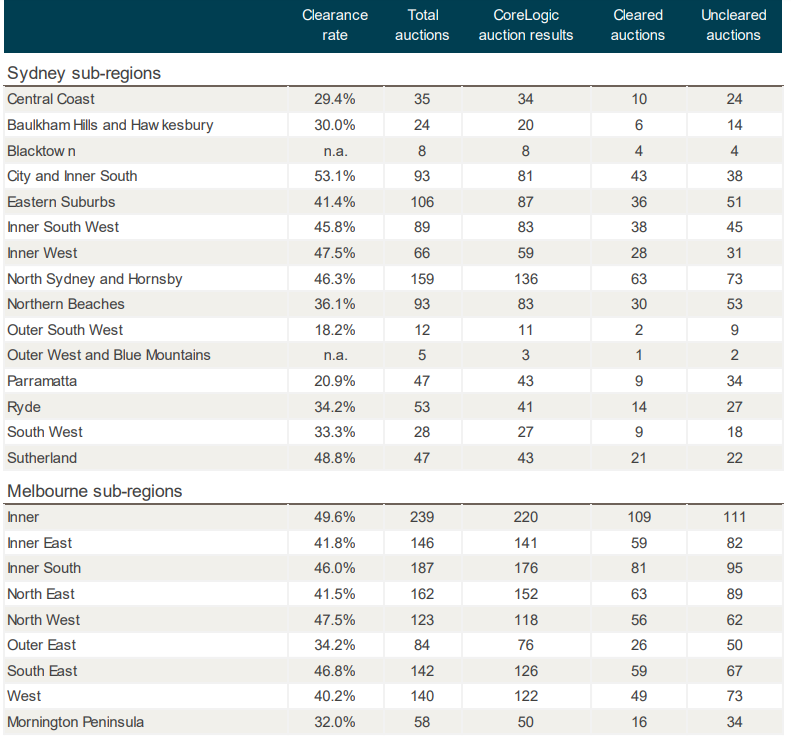Click the 53.1% clearance rate cell
The image size is (791, 744).
click(x=335, y=176)
